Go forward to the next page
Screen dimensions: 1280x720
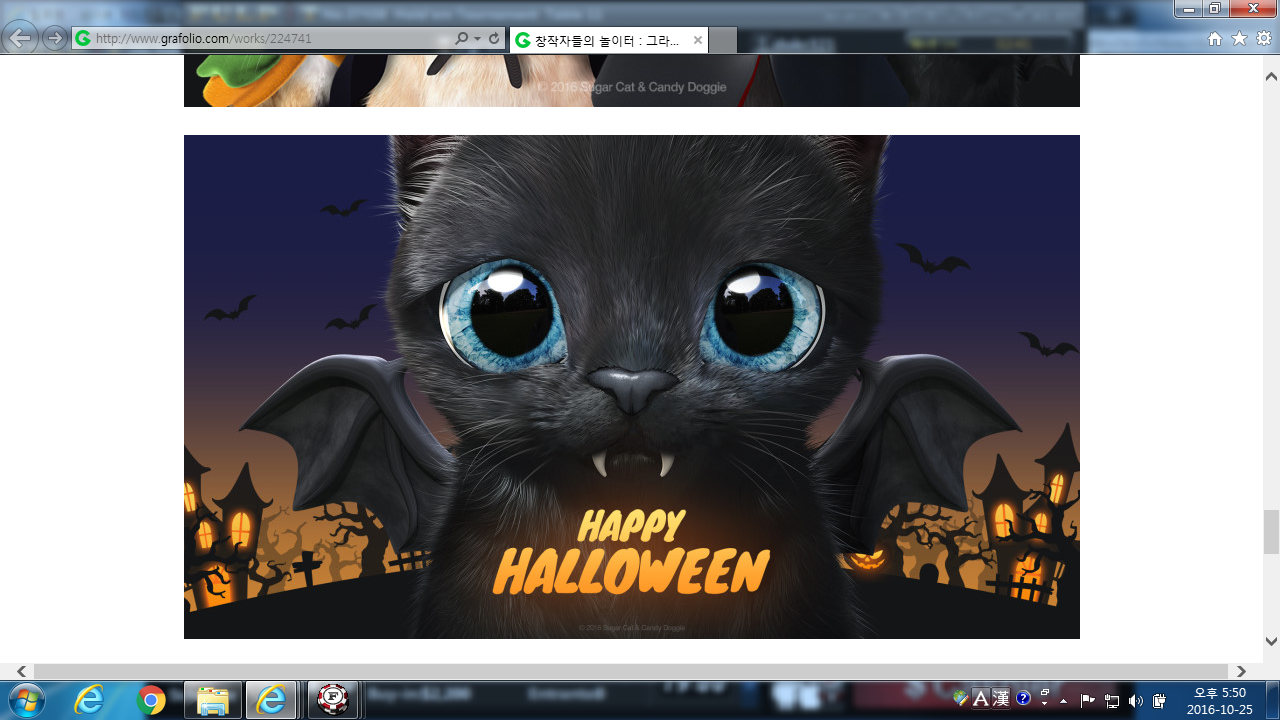click(54, 39)
